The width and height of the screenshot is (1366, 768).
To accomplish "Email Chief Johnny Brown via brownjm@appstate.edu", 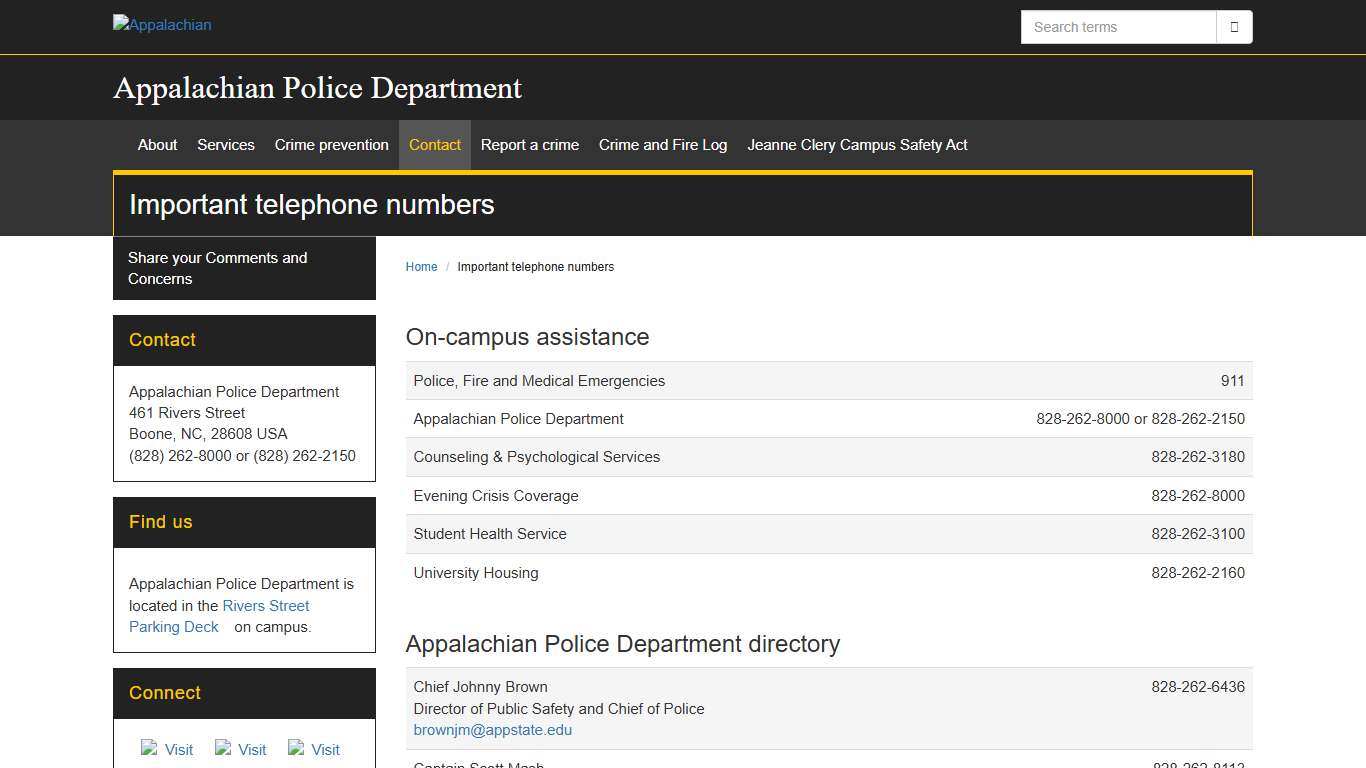I will click(492, 730).
